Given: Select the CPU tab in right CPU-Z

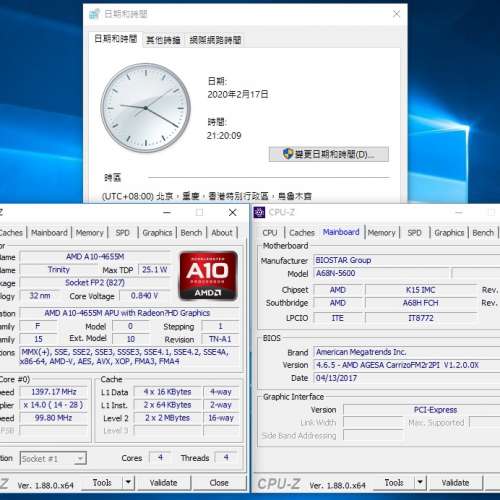Looking at the screenshot, I should pos(270,233).
